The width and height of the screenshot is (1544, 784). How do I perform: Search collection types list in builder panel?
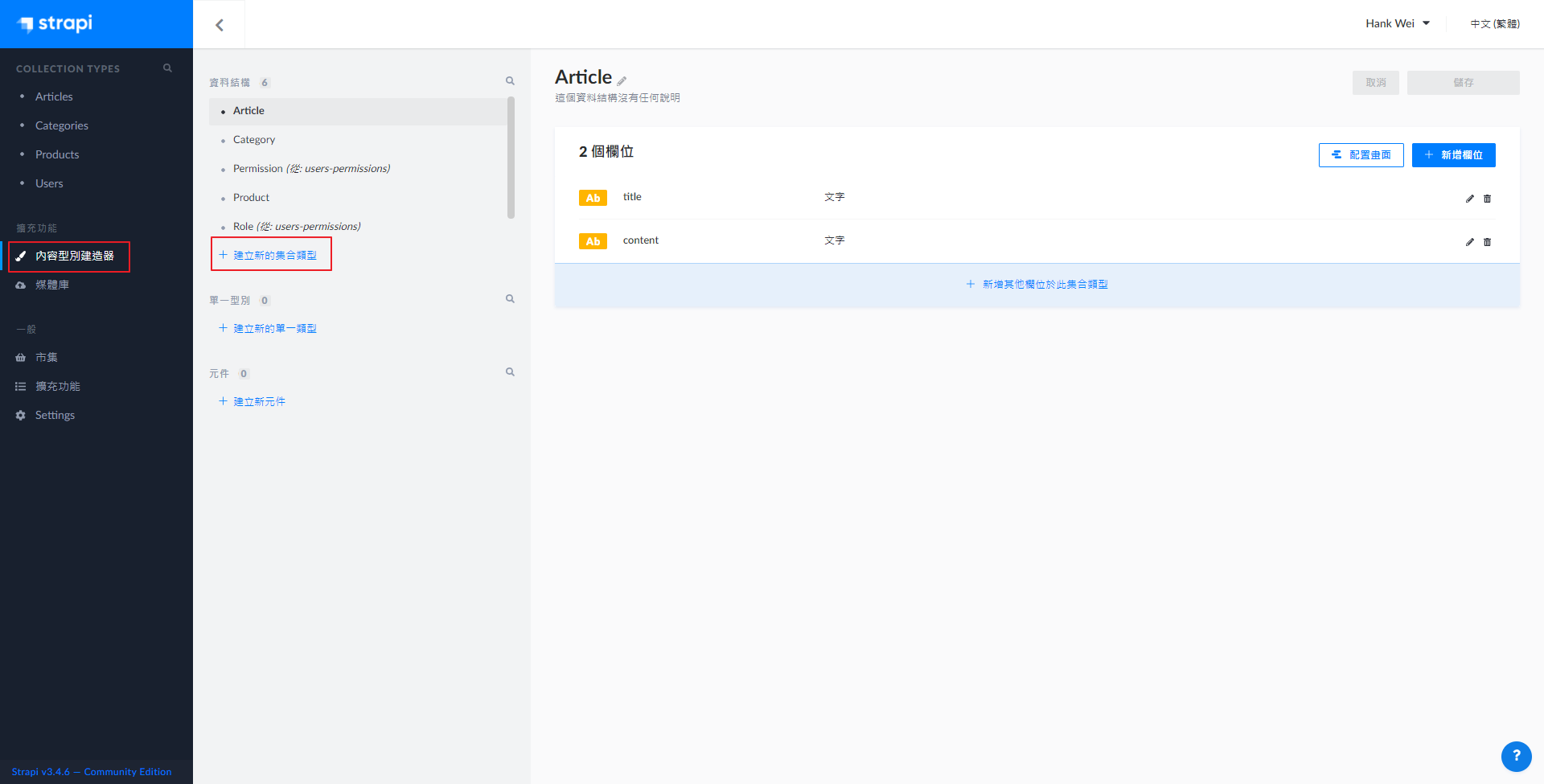[510, 81]
